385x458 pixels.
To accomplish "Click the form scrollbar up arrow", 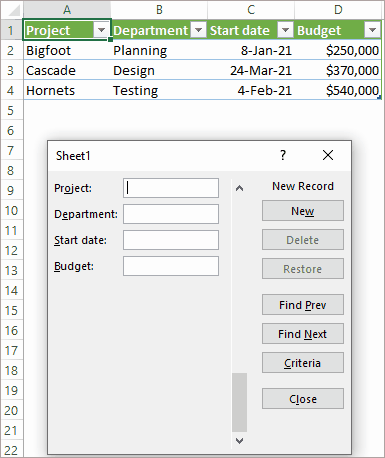I will 239,188.
